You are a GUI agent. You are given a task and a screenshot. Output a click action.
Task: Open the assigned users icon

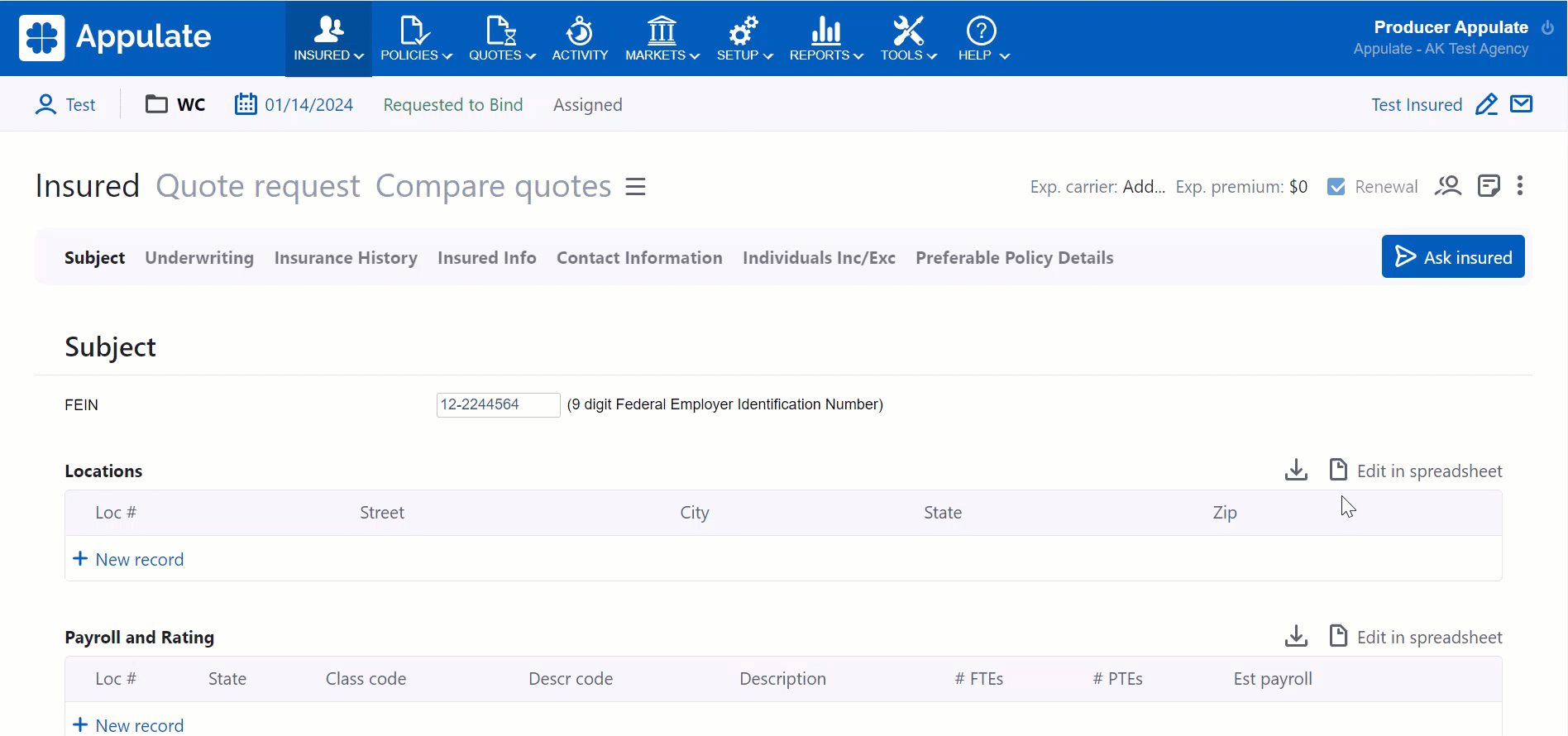coord(1448,186)
